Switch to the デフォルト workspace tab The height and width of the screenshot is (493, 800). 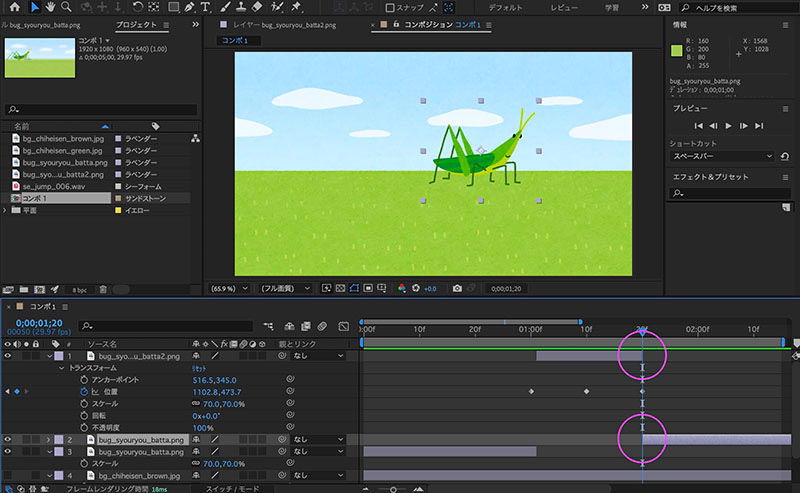click(x=505, y=7)
